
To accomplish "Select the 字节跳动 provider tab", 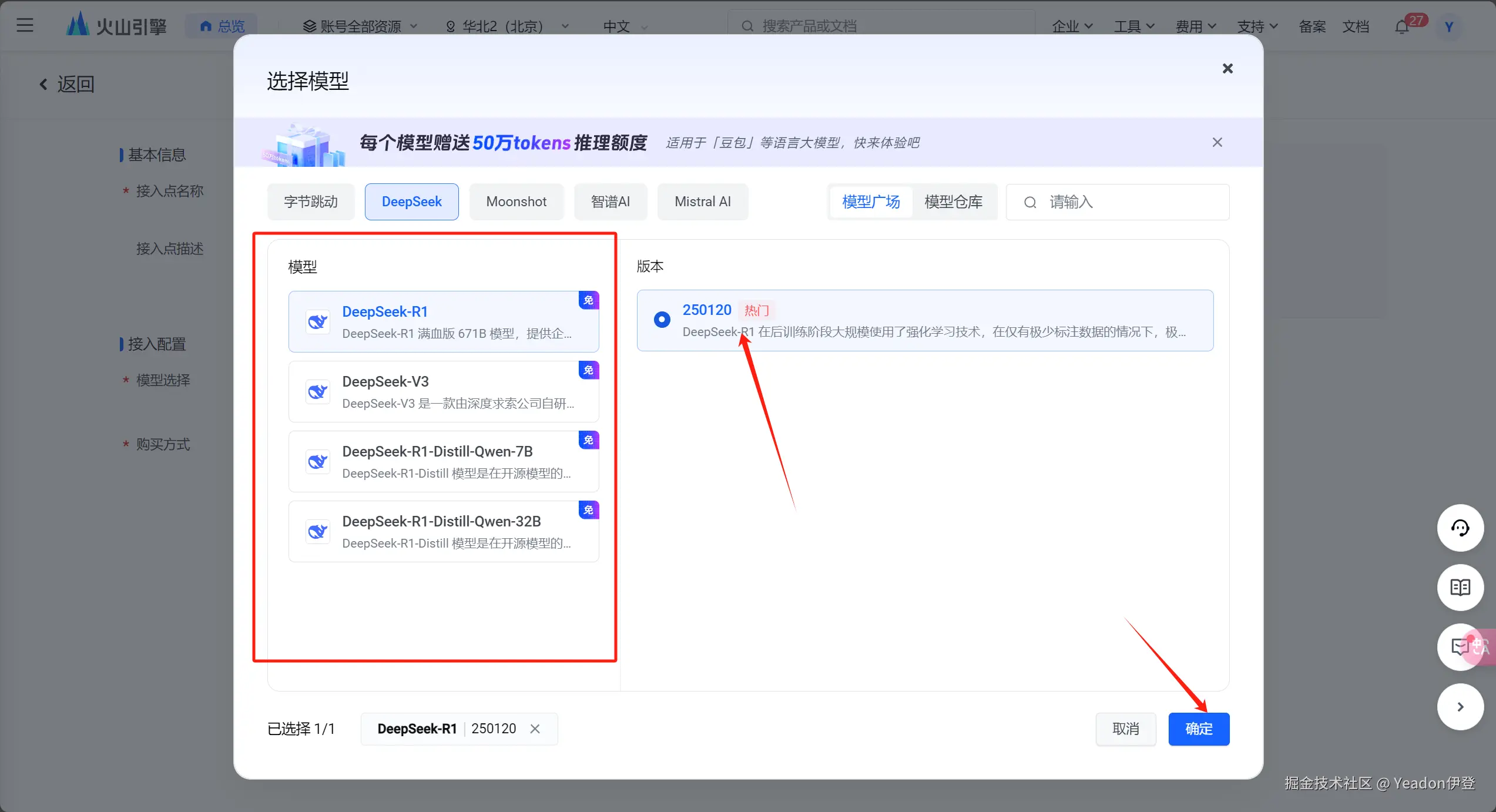I will pos(311,202).
